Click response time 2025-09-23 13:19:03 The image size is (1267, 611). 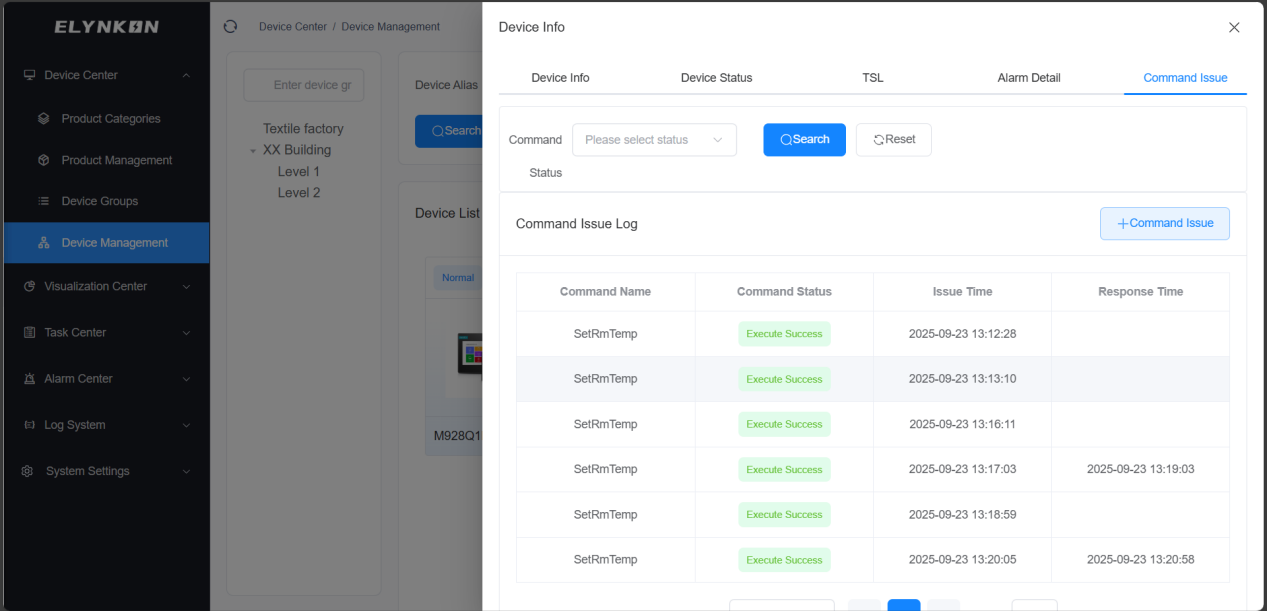(1140, 469)
